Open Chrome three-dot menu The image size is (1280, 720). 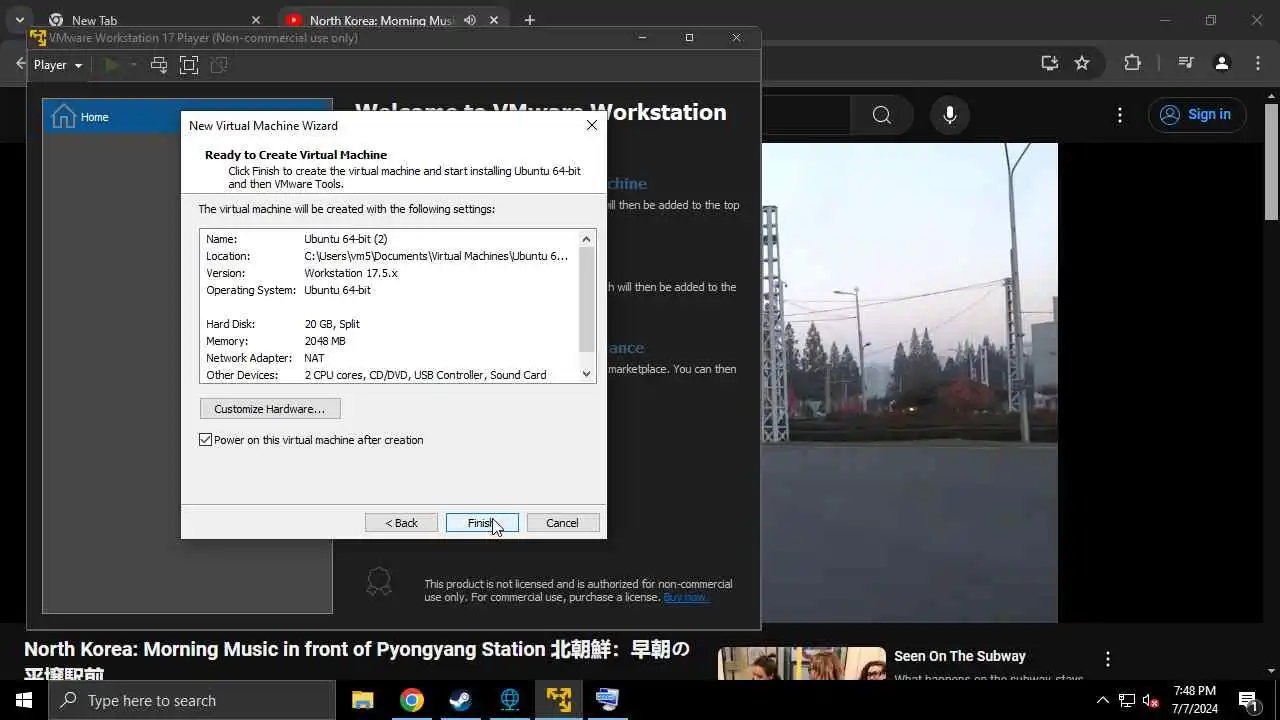[x=1256, y=63]
